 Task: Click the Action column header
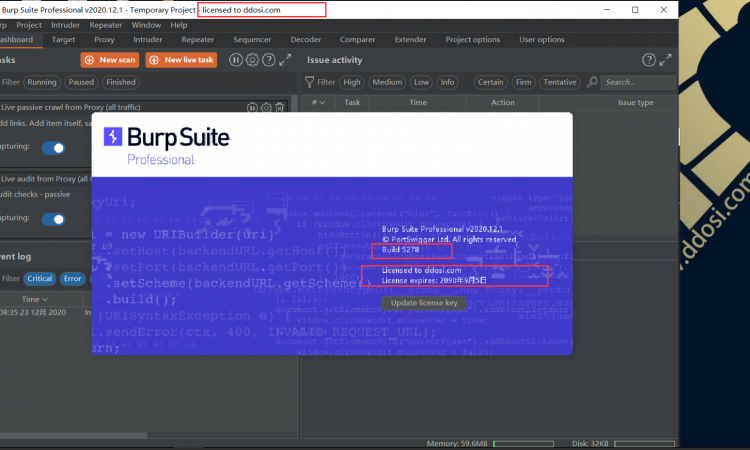[x=503, y=102]
